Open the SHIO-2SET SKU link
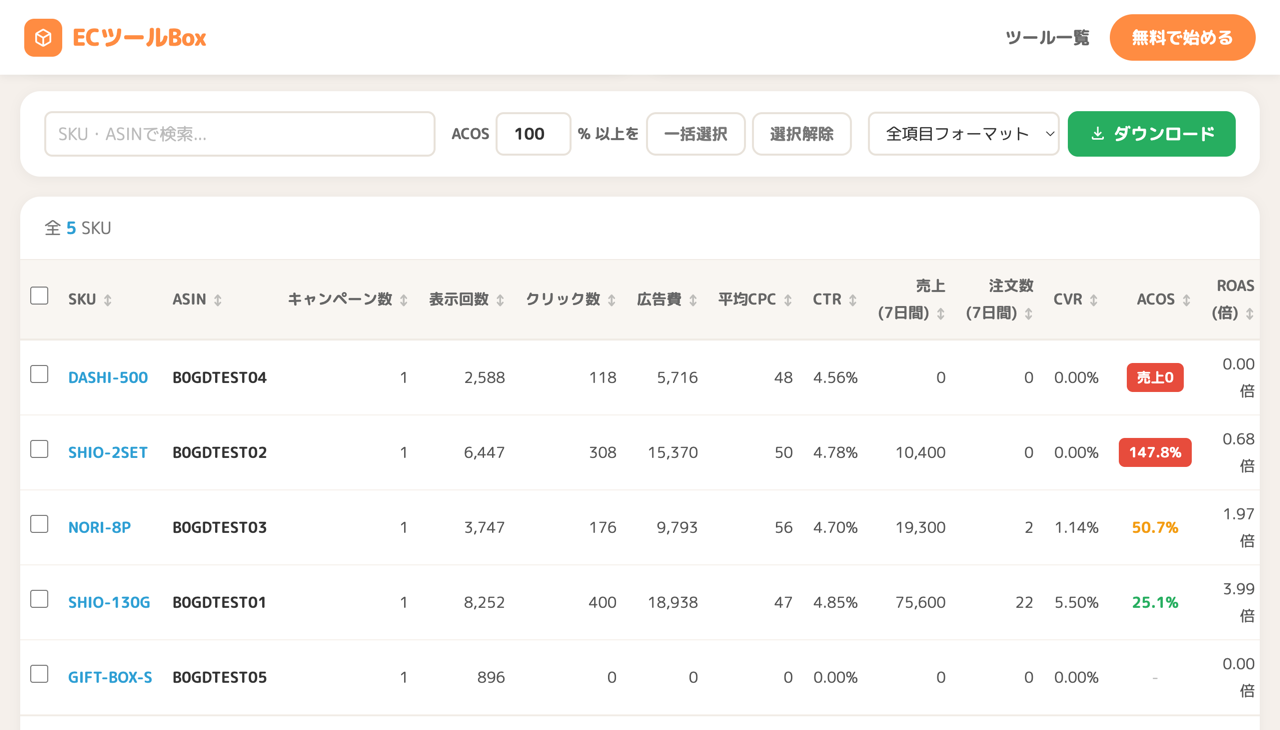1280x730 pixels. click(108, 453)
